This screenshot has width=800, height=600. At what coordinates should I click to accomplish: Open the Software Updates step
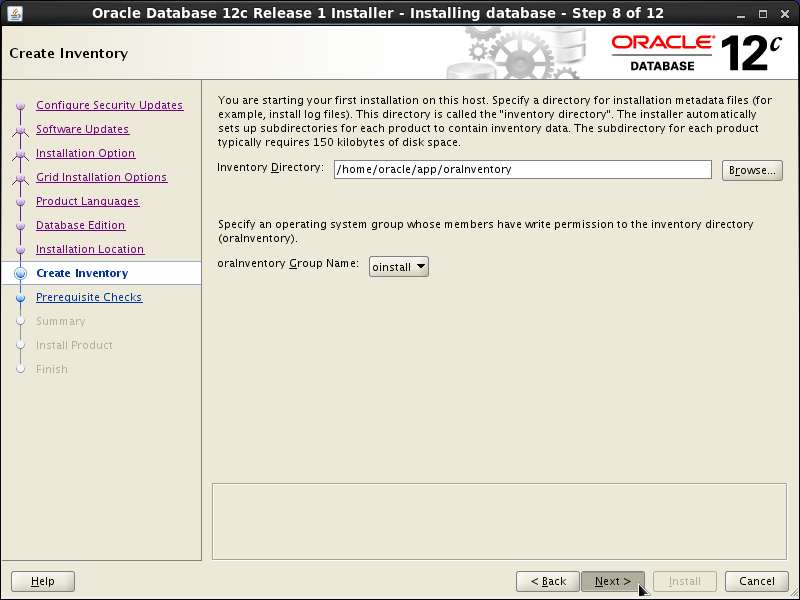83,129
